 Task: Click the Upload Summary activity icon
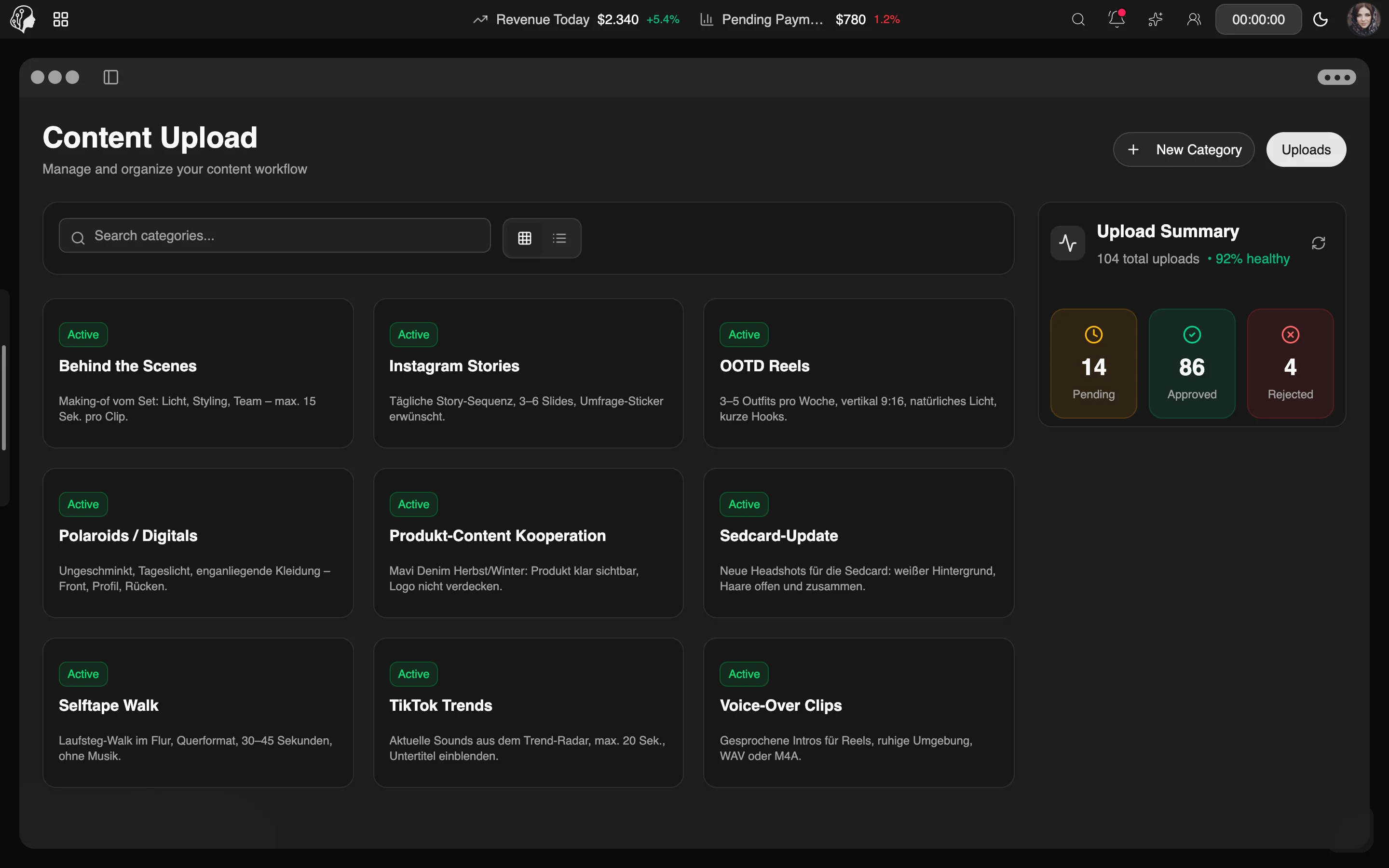(1068, 243)
